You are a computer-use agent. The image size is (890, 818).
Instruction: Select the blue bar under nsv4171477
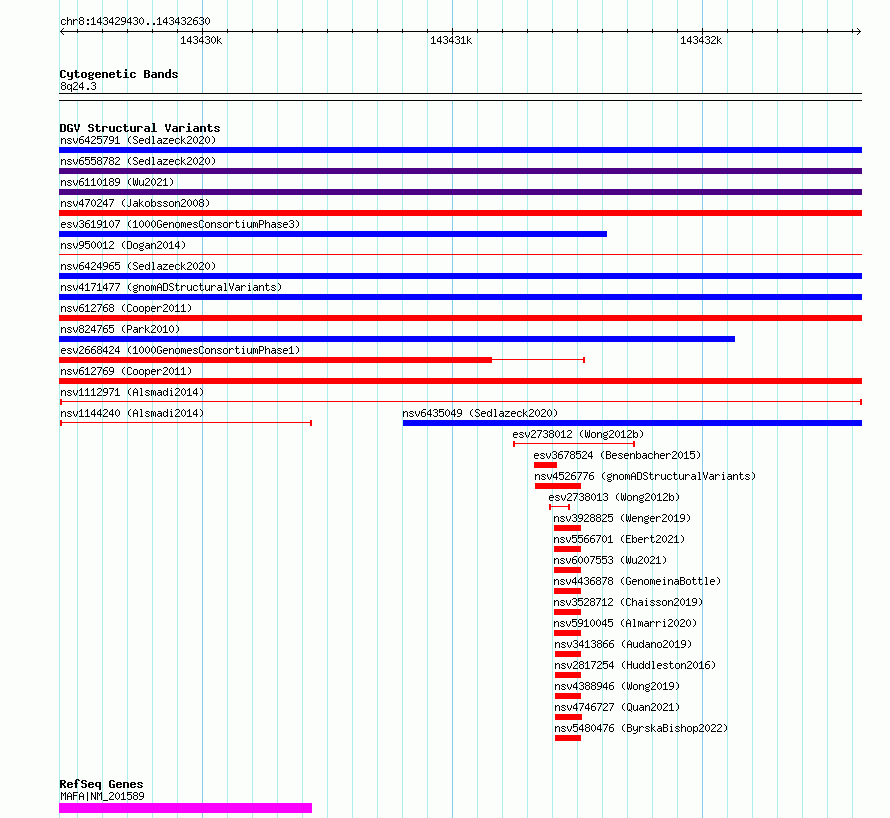[460, 297]
